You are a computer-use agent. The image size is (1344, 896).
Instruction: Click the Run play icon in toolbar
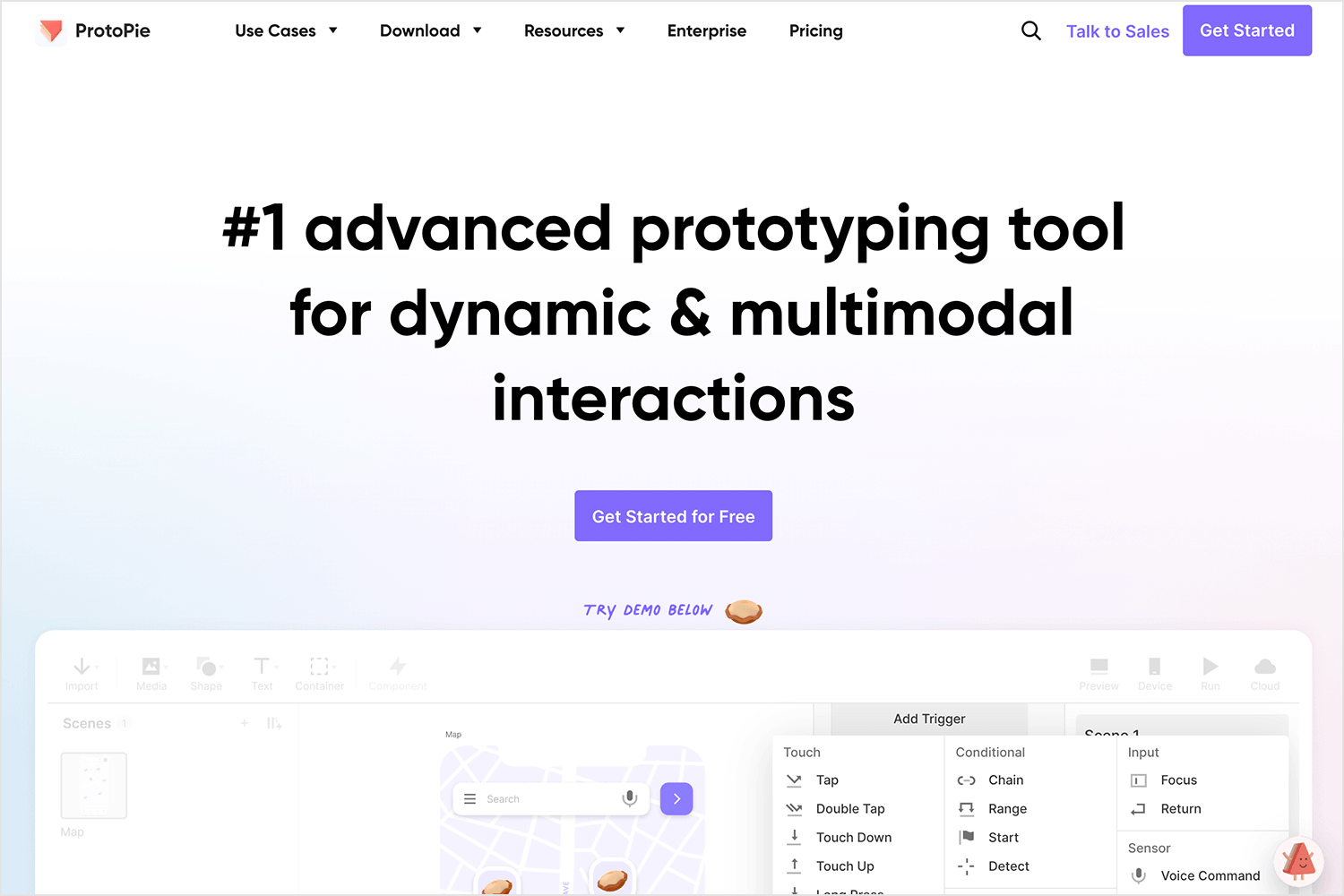pyautogui.click(x=1210, y=667)
